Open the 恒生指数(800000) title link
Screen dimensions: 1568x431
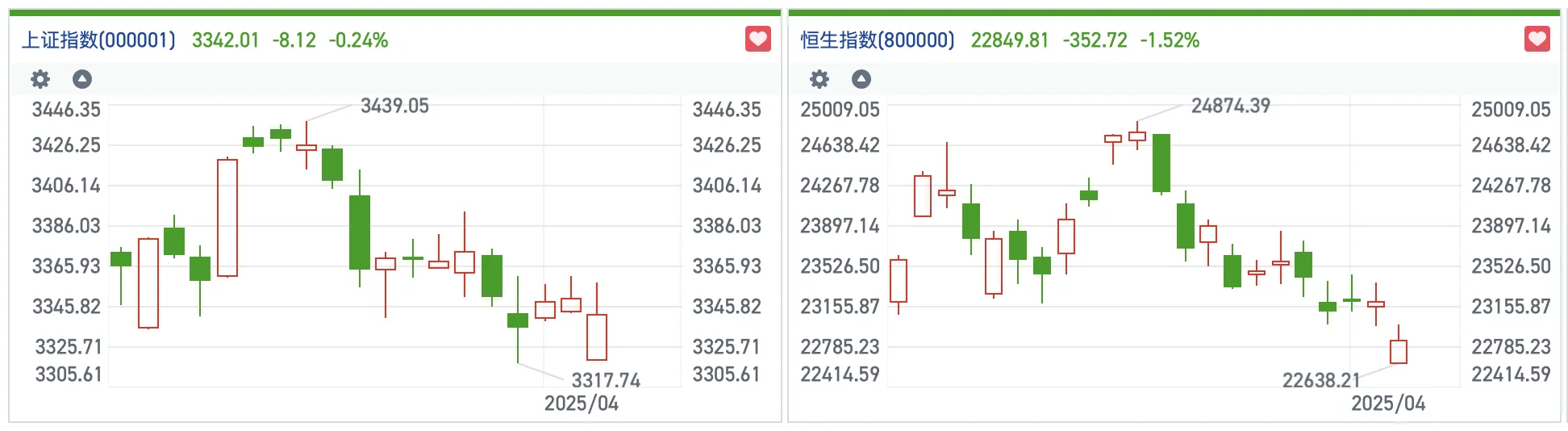coord(878,40)
